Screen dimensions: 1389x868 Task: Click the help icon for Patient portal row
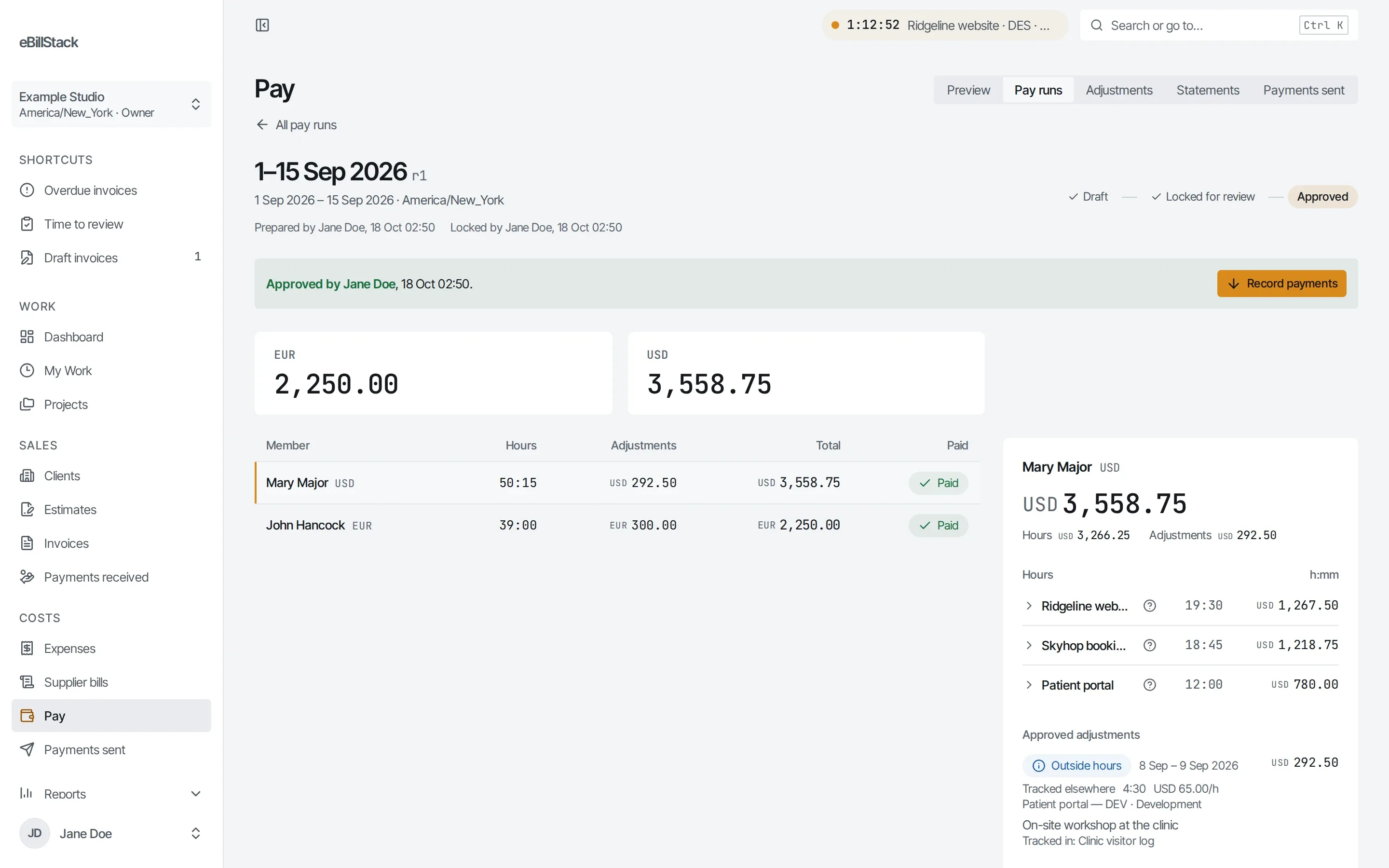tap(1150, 685)
